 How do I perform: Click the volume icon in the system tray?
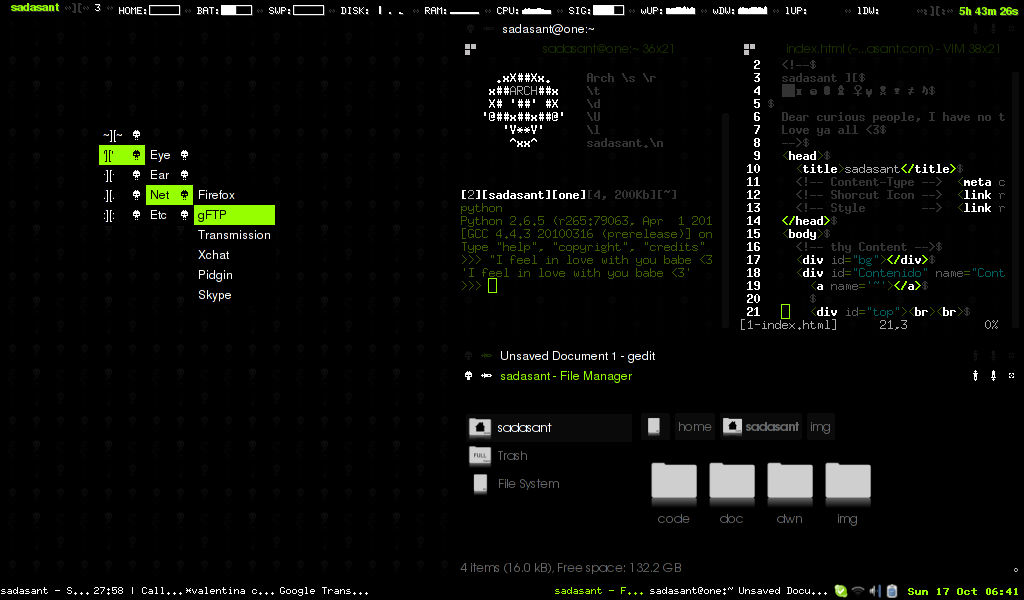pyautogui.click(x=873, y=591)
